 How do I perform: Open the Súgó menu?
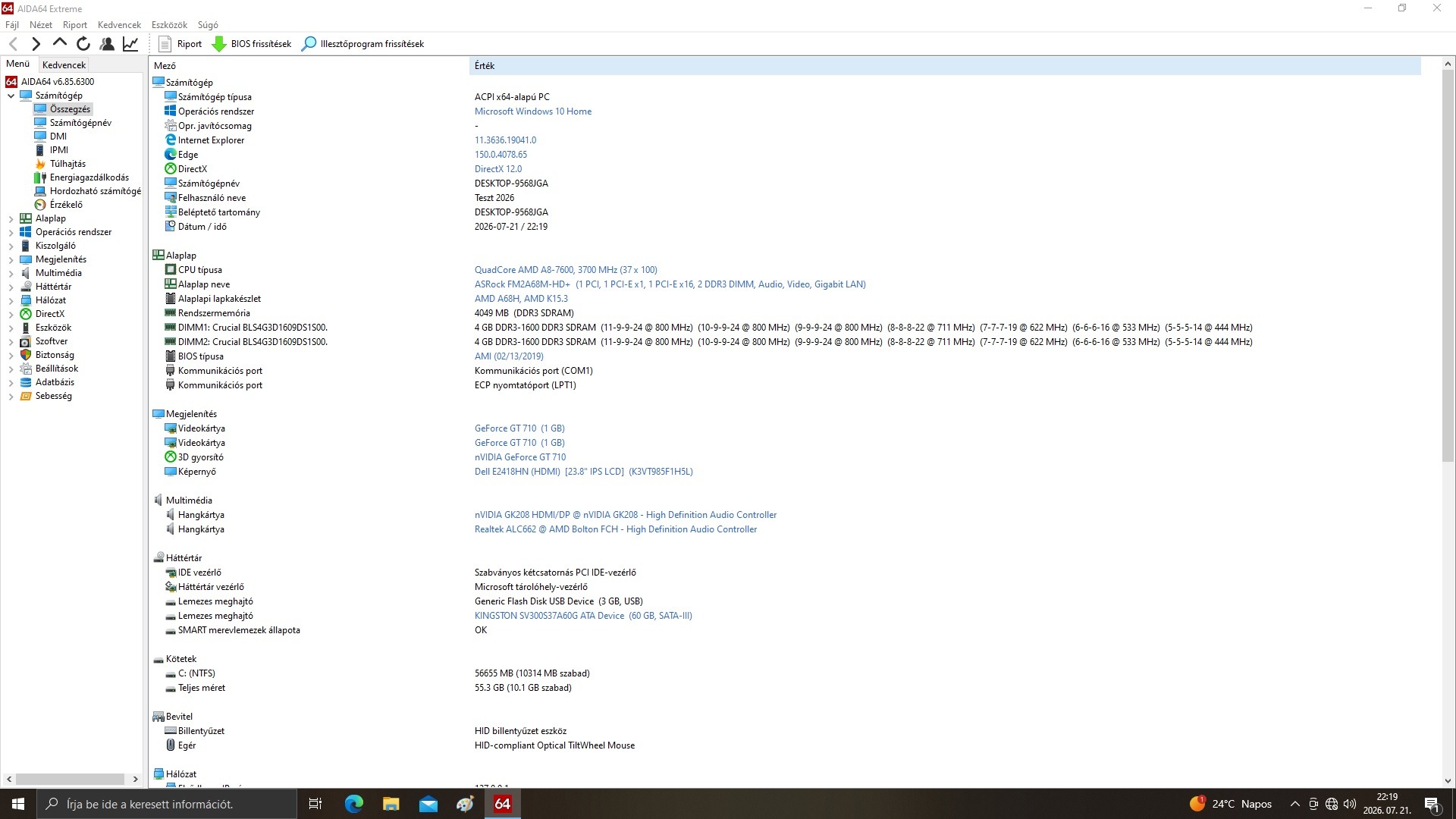click(208, 25)
